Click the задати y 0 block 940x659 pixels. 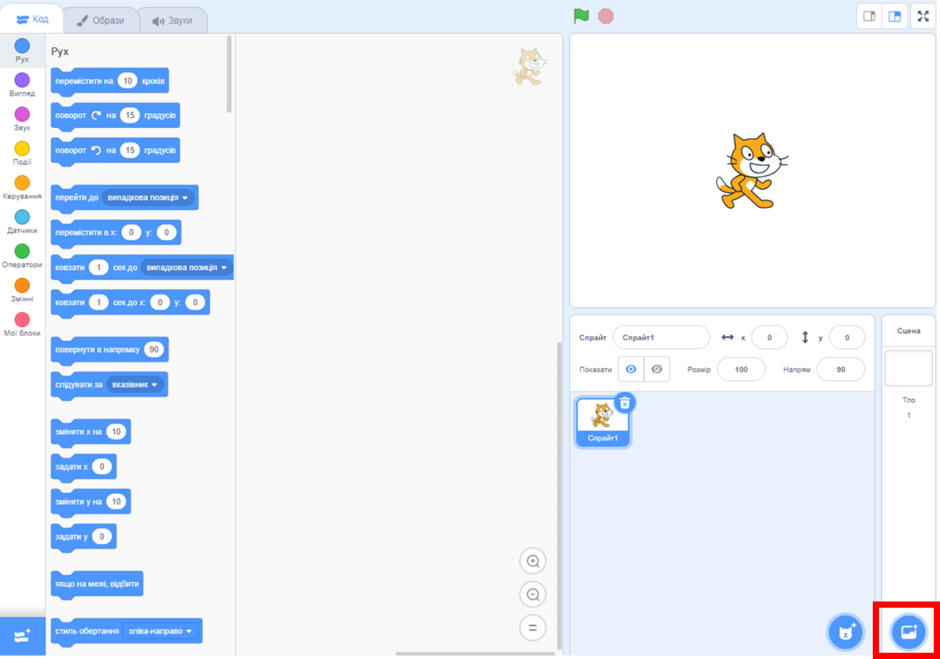[84, 536]
